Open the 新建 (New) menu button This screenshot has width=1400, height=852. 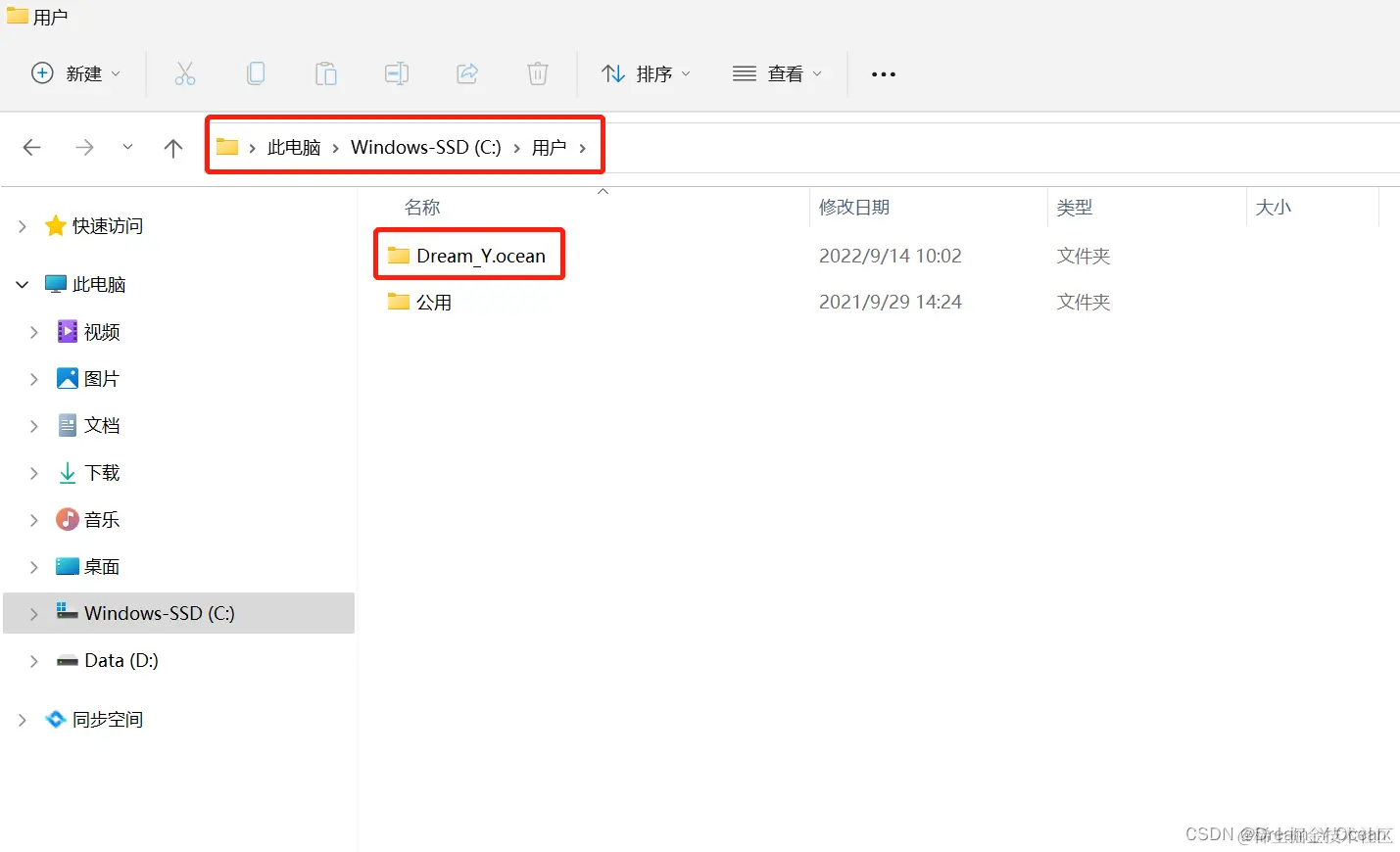(x=76, y=73)
